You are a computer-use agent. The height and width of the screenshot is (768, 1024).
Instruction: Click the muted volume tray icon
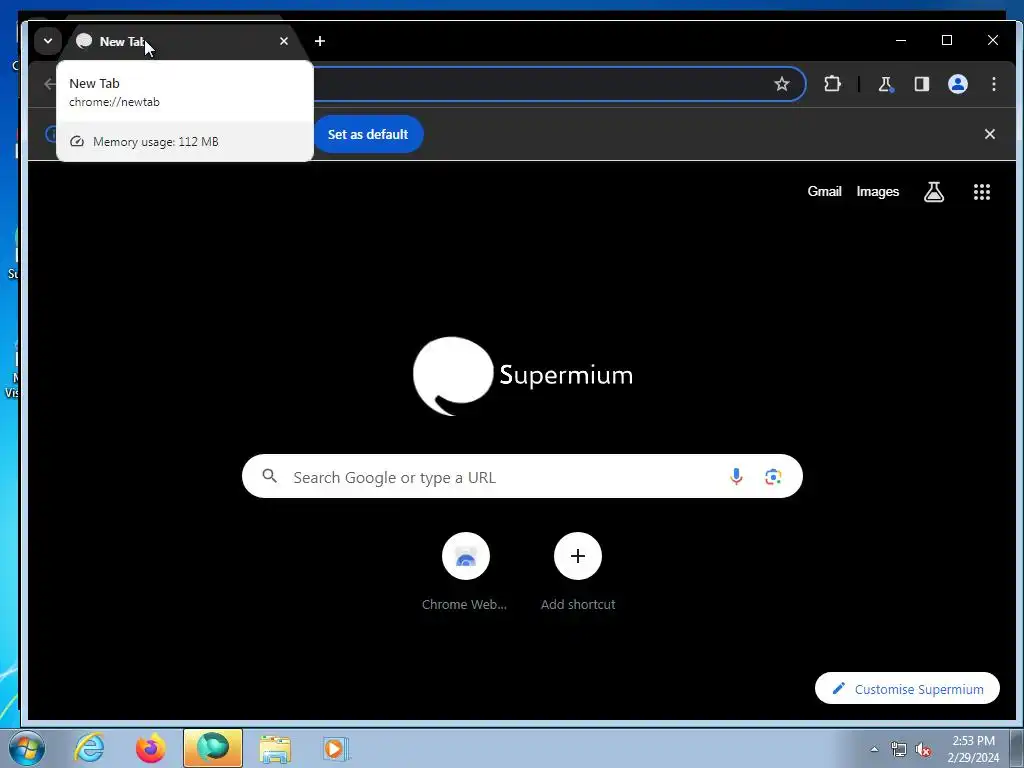[x=923, y=750]
